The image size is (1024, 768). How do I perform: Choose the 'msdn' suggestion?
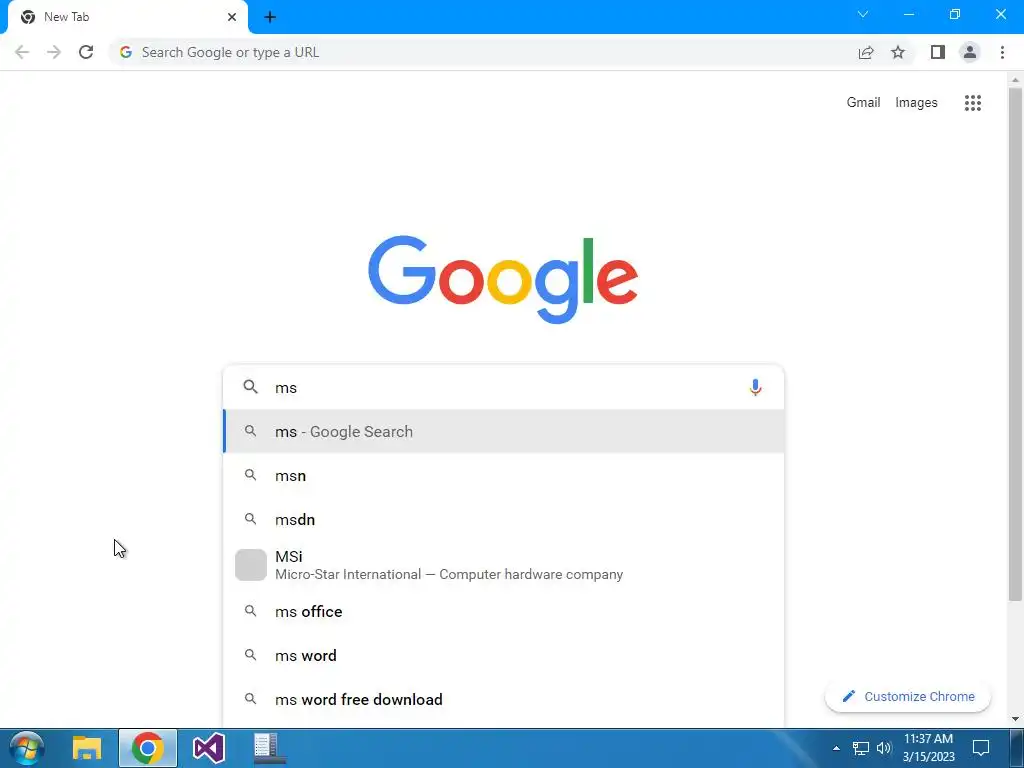504,519
